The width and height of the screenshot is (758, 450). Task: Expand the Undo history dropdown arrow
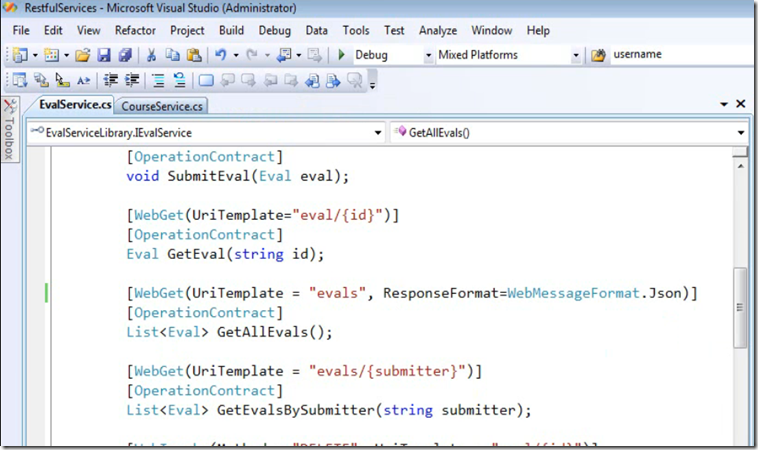coord(236,55)
